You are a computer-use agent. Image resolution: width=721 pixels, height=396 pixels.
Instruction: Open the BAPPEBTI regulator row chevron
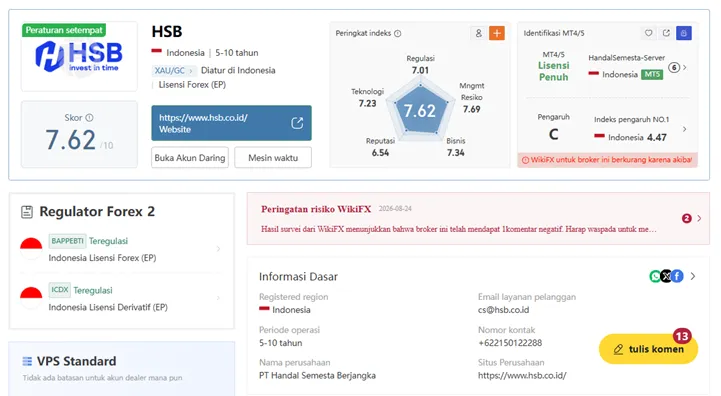(x=218, y=249)
